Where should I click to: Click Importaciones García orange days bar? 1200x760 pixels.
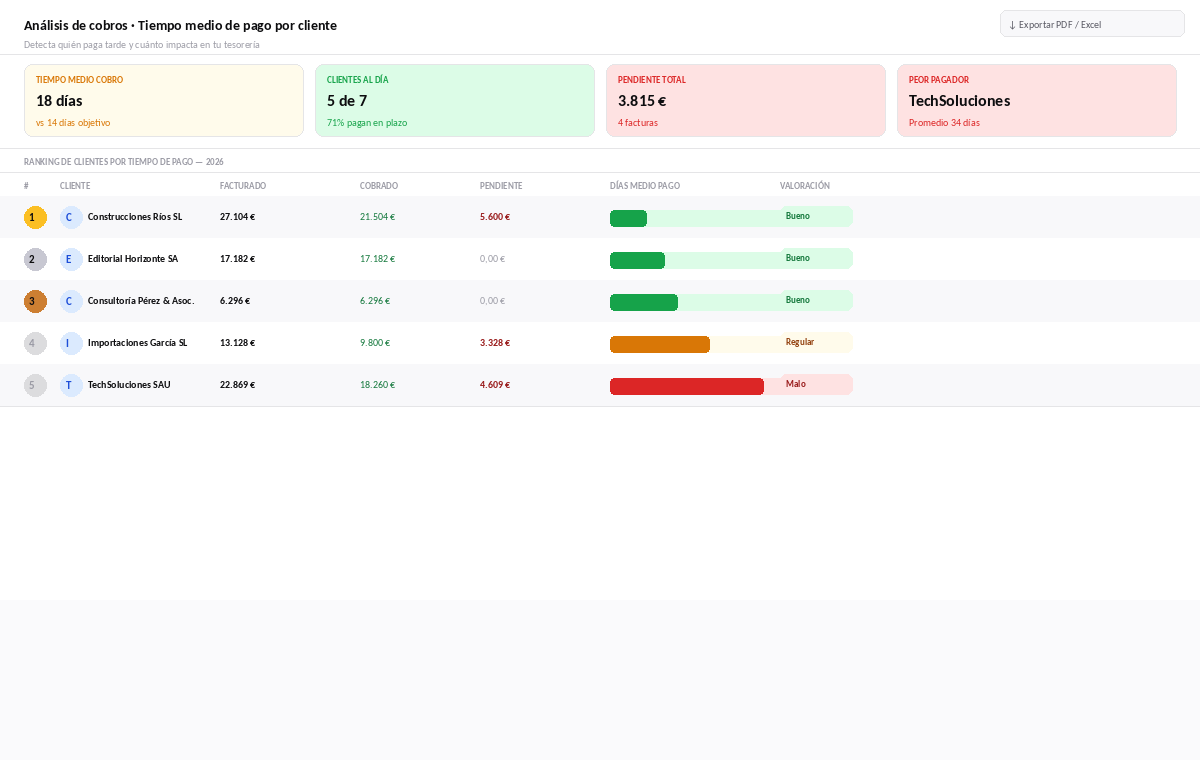click(660, 345)
